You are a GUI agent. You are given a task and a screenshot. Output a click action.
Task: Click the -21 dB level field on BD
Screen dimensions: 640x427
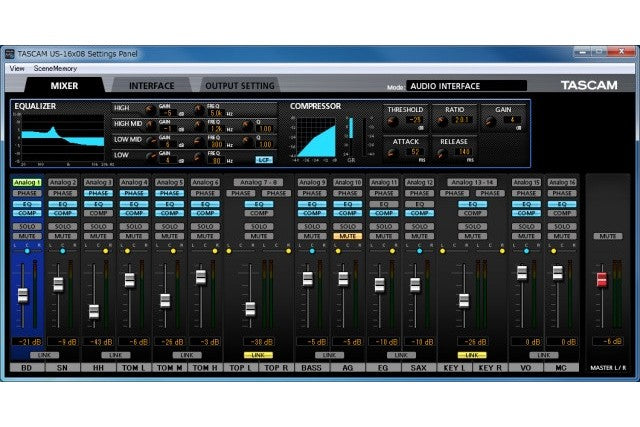point(27,342)
